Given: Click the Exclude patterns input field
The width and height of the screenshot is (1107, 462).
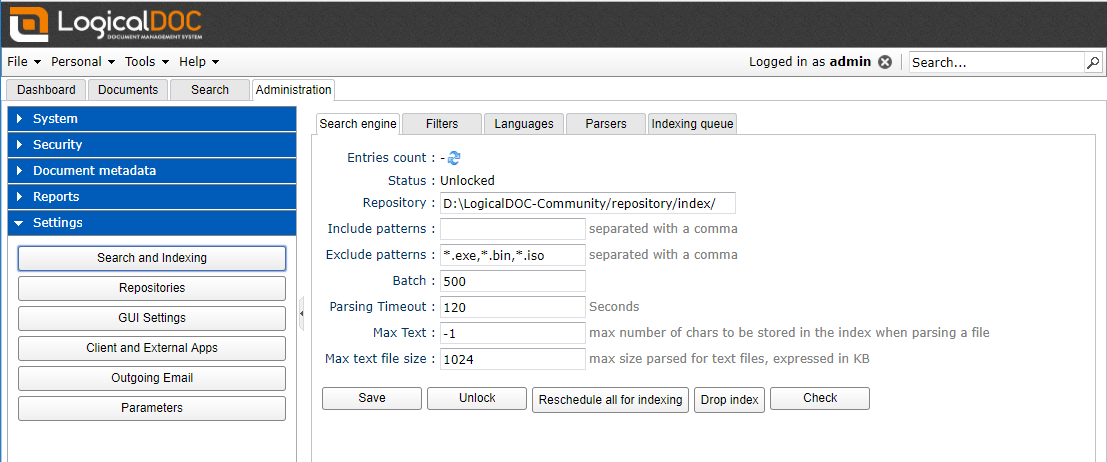Looking at the screenshot, I should click(512, 255).
